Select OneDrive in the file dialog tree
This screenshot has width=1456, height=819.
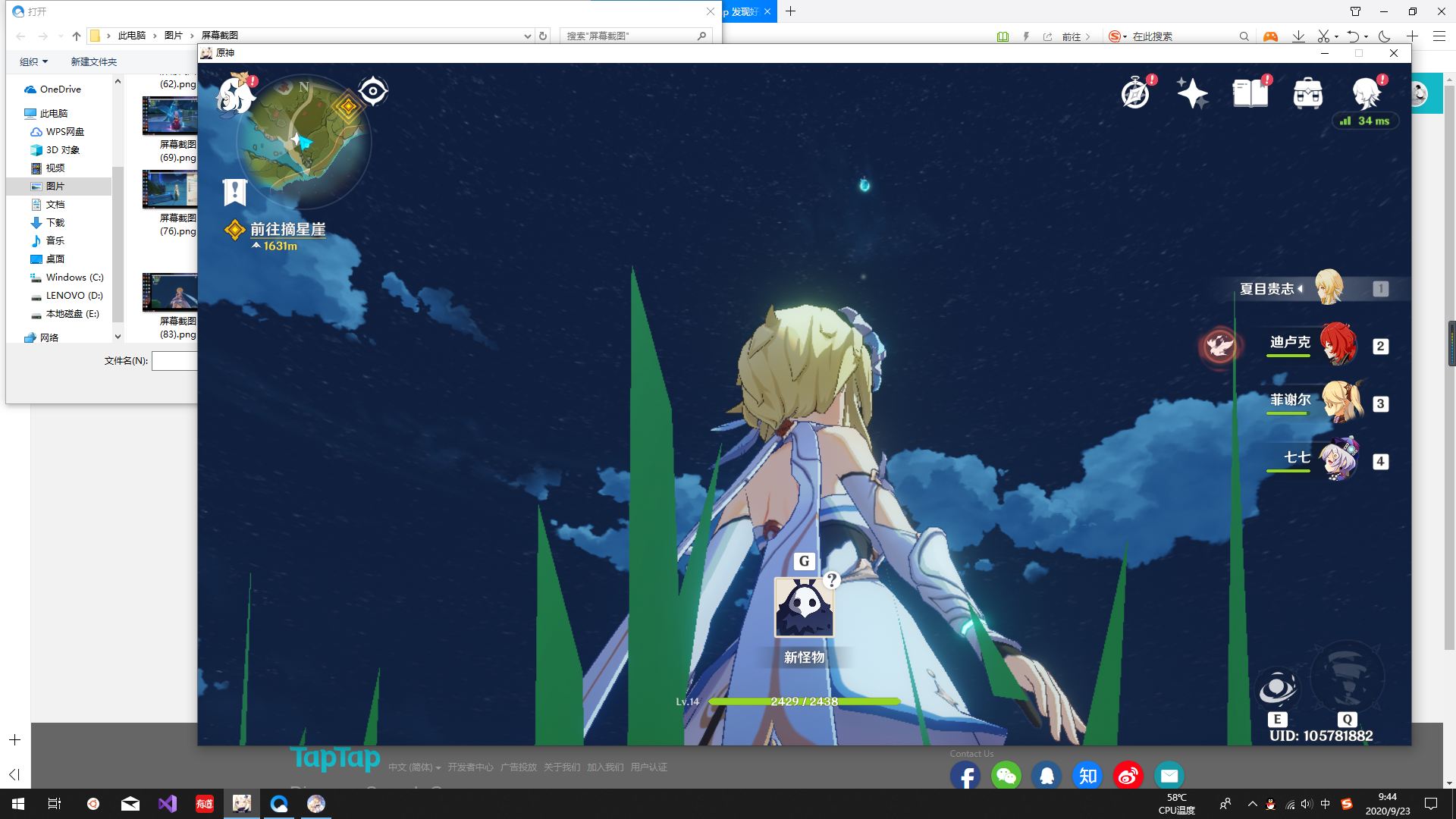coord(60,89)
